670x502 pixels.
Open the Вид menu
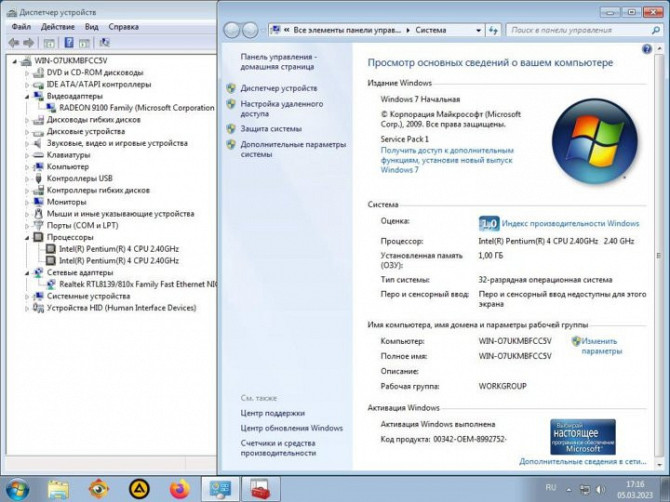click(91, 26)
